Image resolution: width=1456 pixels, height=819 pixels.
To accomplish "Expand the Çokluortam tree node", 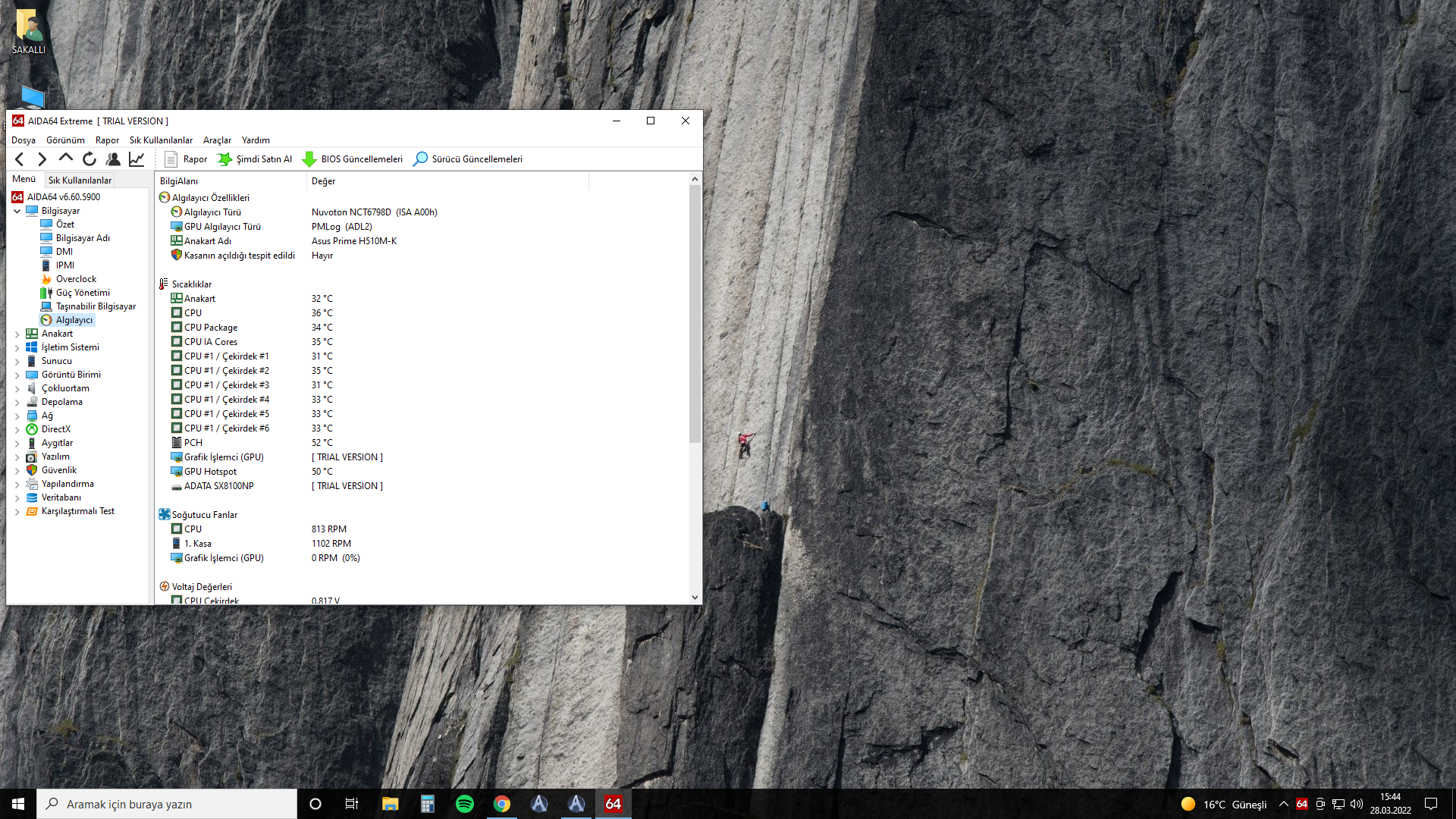I will point(17,388).
